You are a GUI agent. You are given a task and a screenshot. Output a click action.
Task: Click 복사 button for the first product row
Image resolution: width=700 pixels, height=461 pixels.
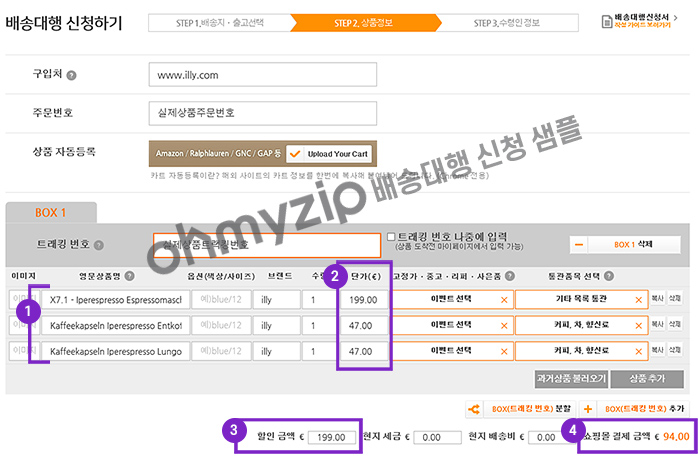click(x=657, y=298)
